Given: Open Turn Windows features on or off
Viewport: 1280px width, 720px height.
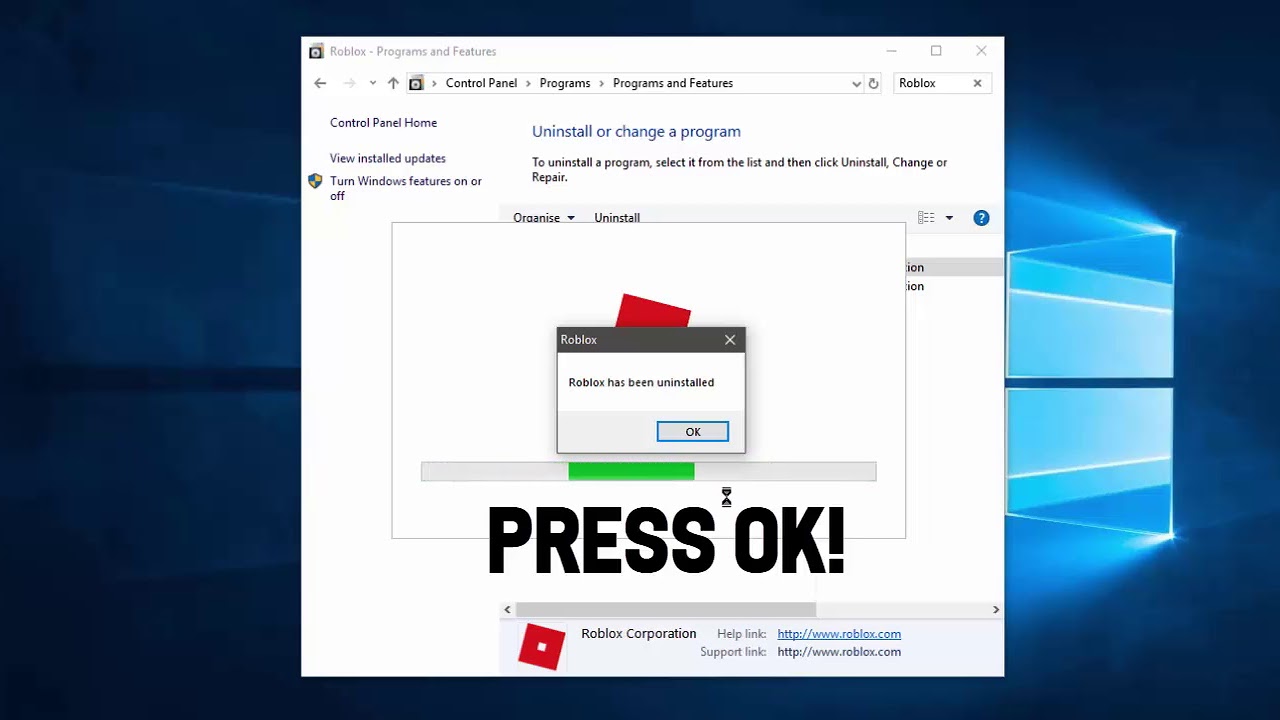Looking at the screenshot, I should pos(406,188).
